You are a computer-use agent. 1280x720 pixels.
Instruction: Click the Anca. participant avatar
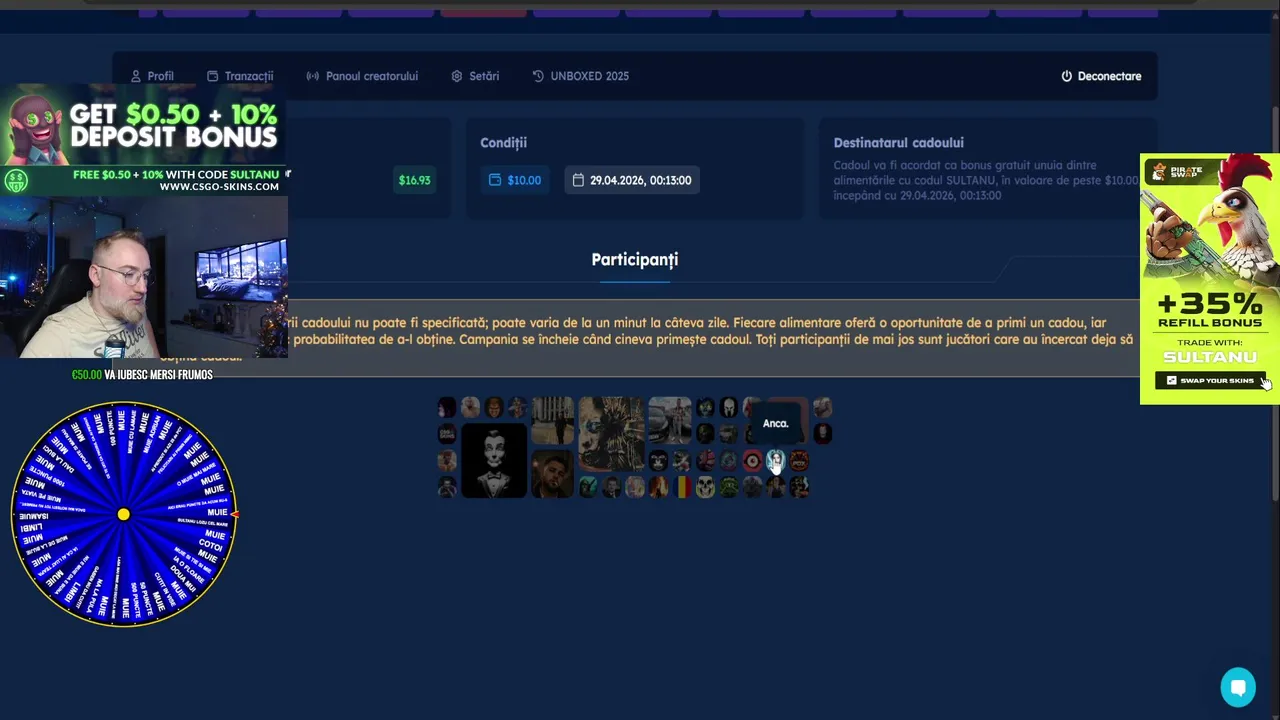(775, 460)
